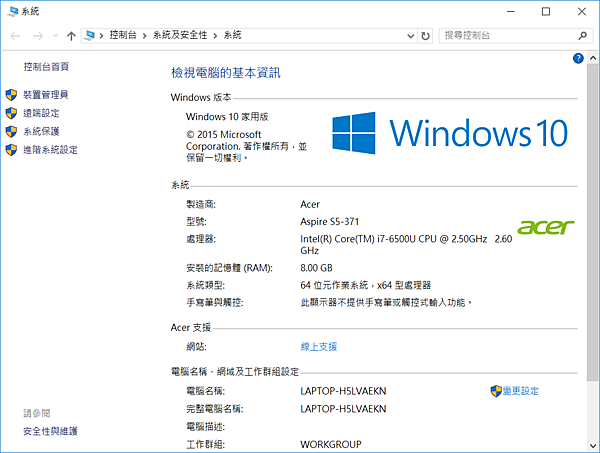This screenshot has height=453, width=600.
Task: Click the Windows 10 家用版 text
Action: 227,117
